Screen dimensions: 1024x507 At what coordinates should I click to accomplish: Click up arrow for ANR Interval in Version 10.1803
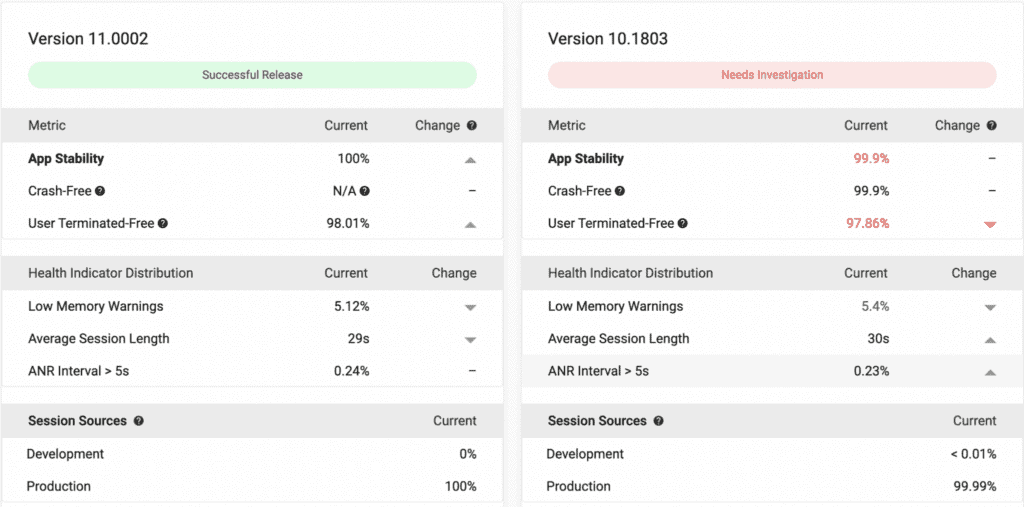click(x=990, y=372)
